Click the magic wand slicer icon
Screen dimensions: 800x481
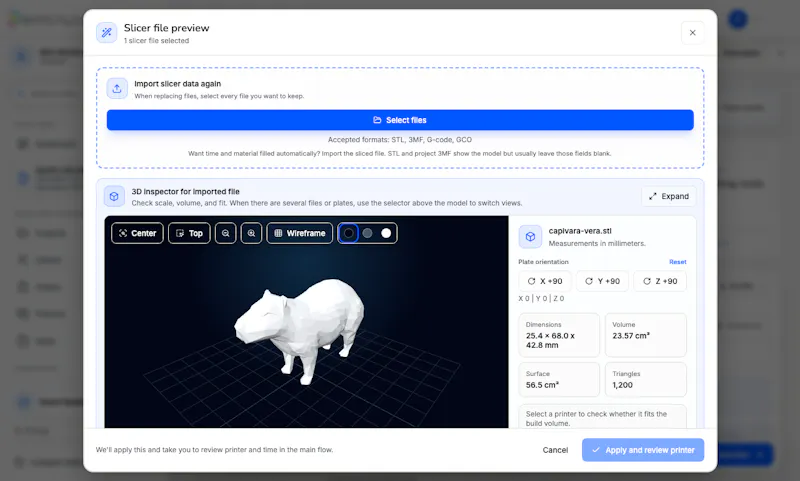click(x=107, y=33)
